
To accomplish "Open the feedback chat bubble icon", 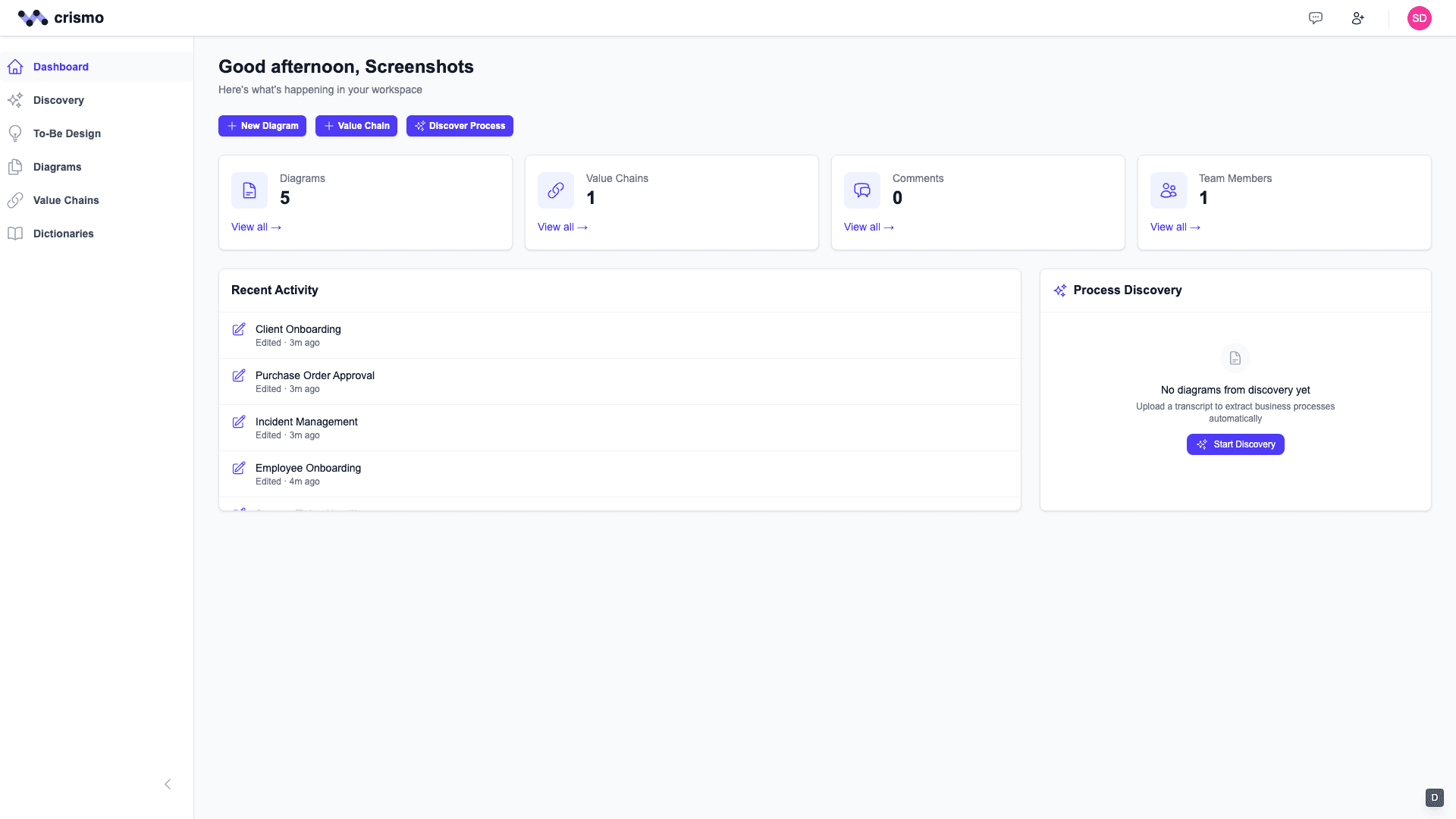I will [x=1316, y=18].
